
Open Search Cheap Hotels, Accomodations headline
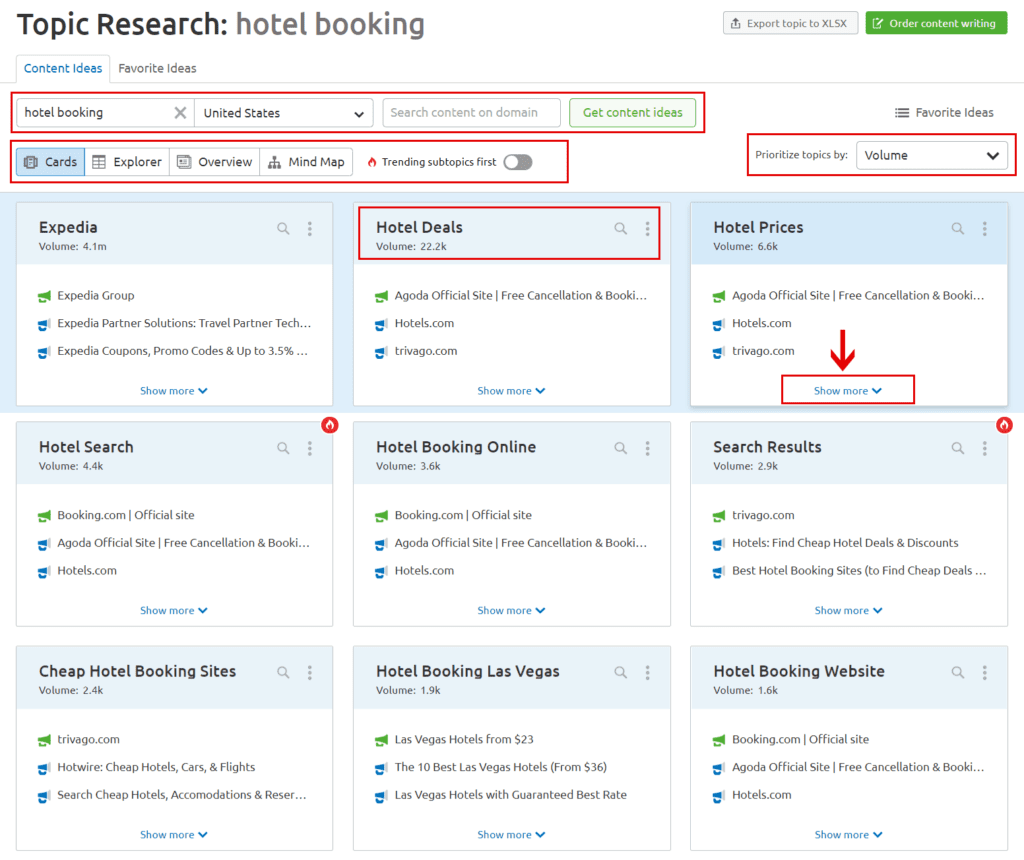(182, 795)
